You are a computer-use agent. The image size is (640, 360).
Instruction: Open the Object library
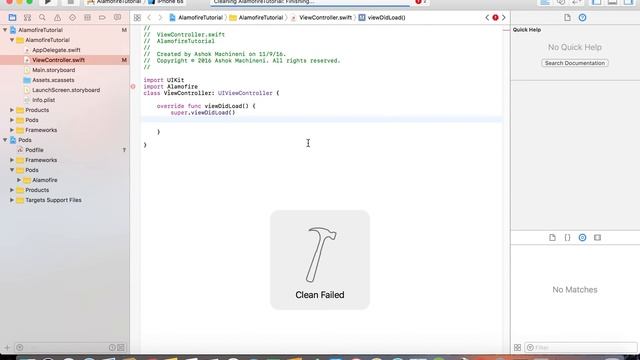[x=582, y=238]
